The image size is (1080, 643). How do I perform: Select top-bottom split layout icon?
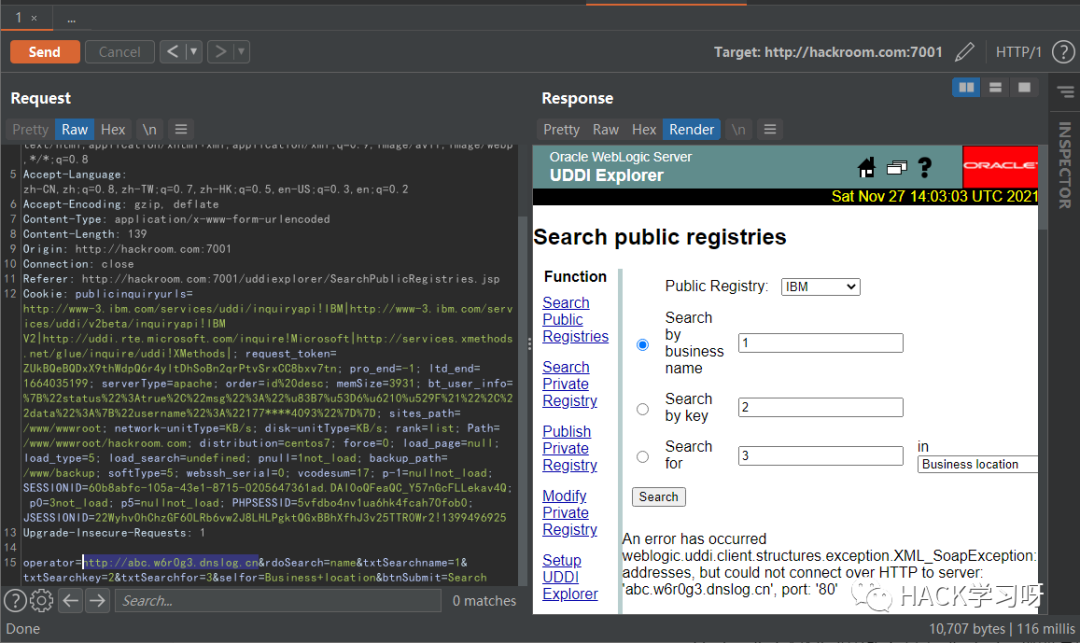(x=995, y=87)
